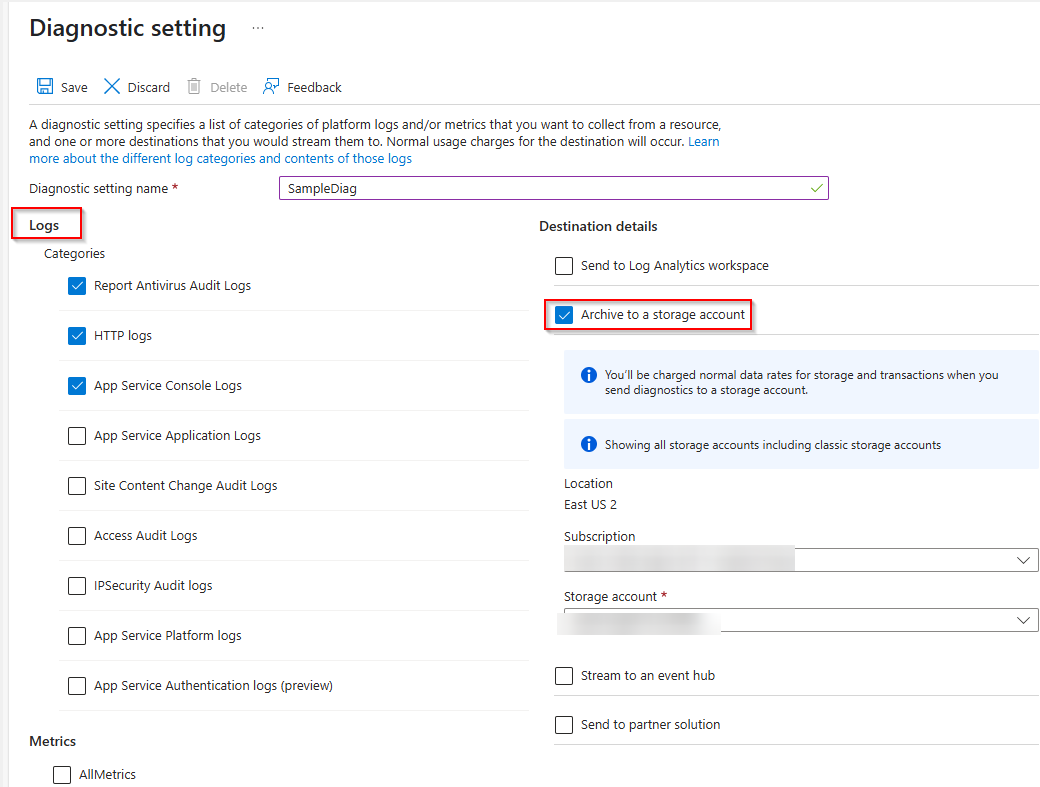Select the Discard icon
The height and width of the screenshot is (787, 1040).
tap(110, 86)
